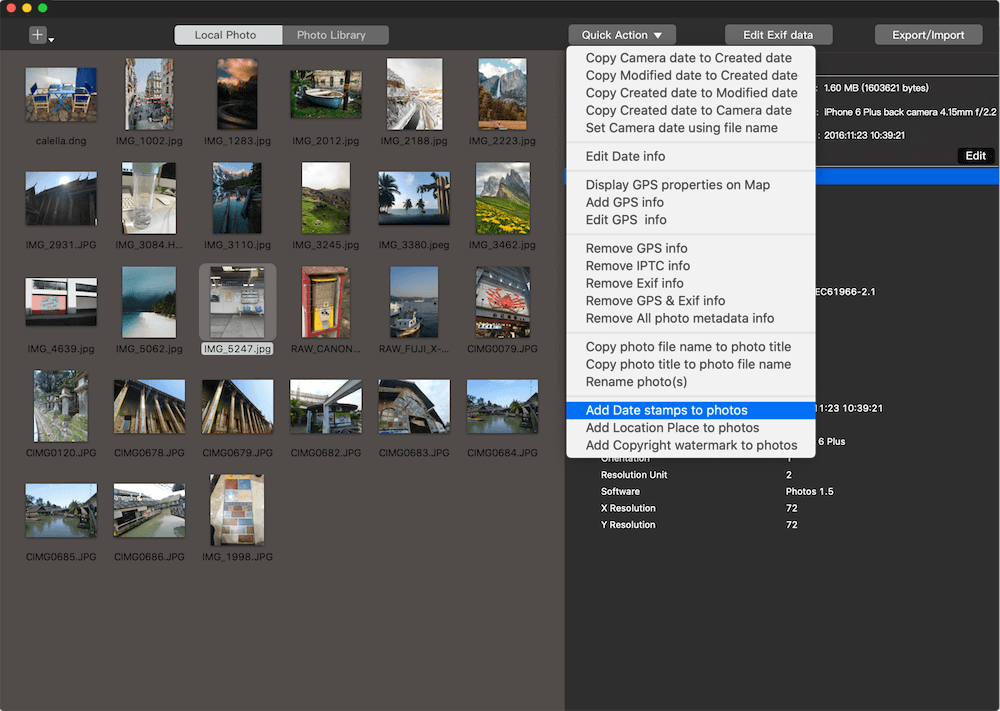The width and height of the screenshot is (1000, 711).
Task: Select the IMG_1283.jpg thumbnail
Action: pos(237,94)
